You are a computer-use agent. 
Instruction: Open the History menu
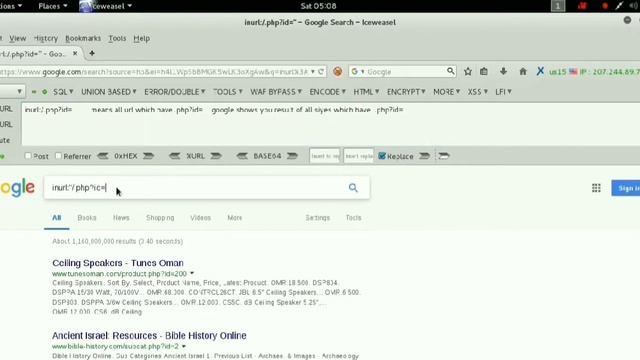(46, 38)
